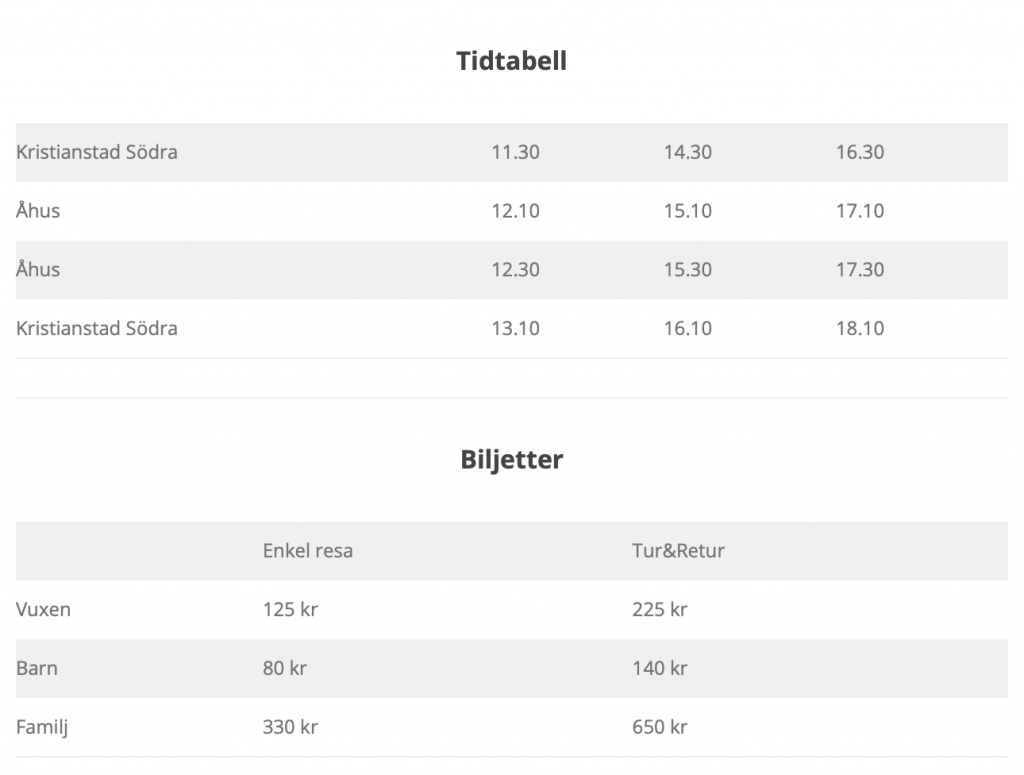Click the Tidtabell heading
1024x775 pixels.
click(511, 61)
